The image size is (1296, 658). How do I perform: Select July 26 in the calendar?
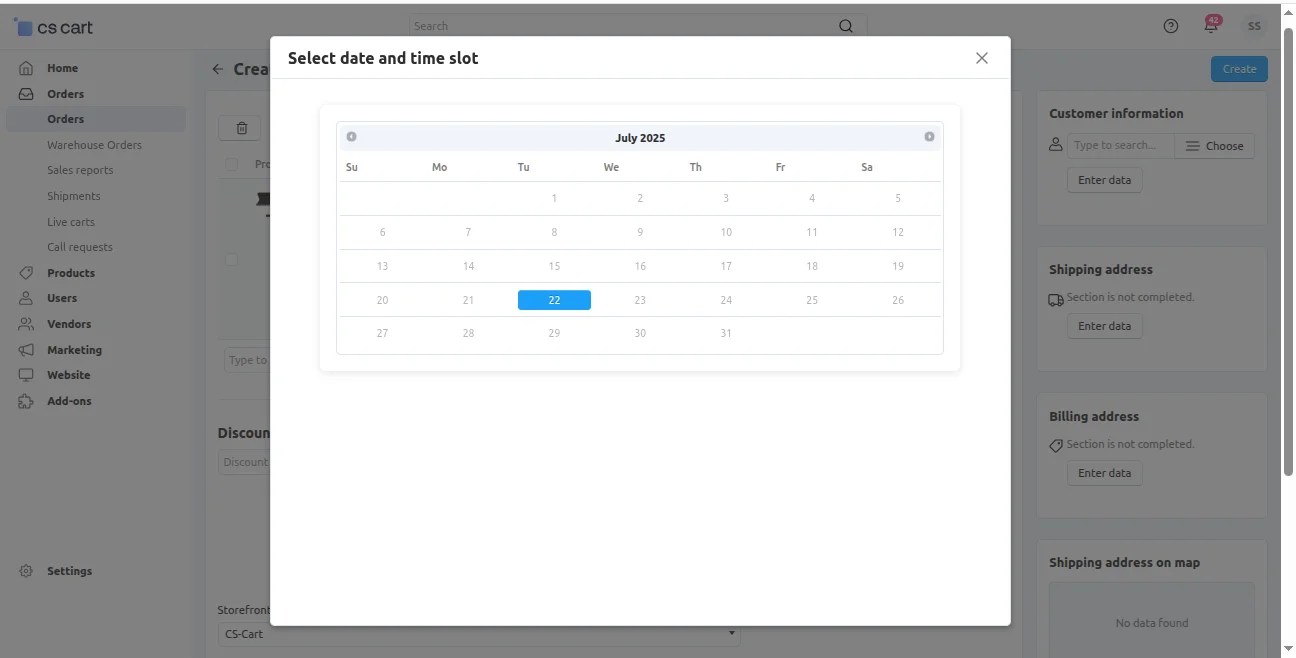click(x=898, y=300)
